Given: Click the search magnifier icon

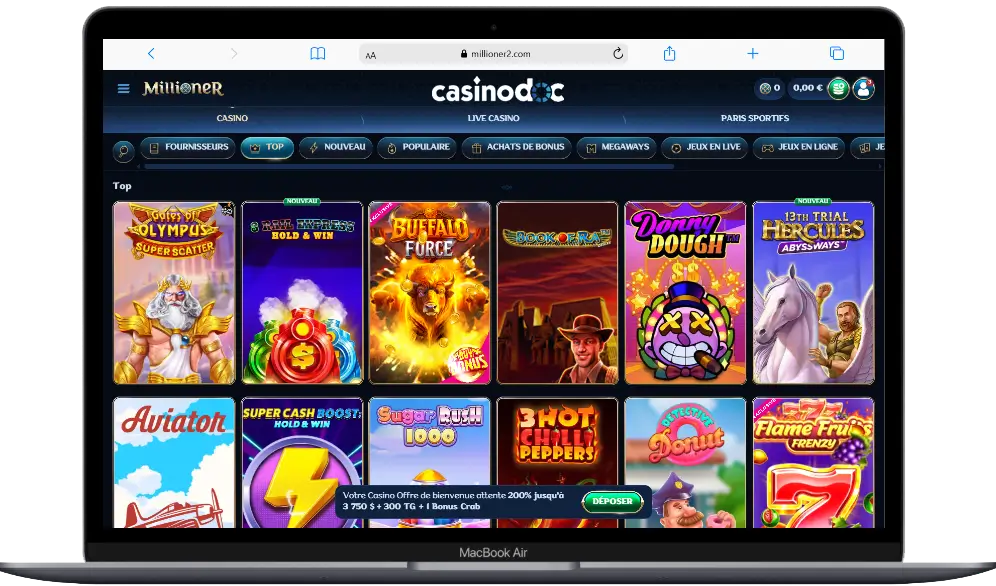Looking at the screenshot, I should pyautogui.click(x=123, y=151).
